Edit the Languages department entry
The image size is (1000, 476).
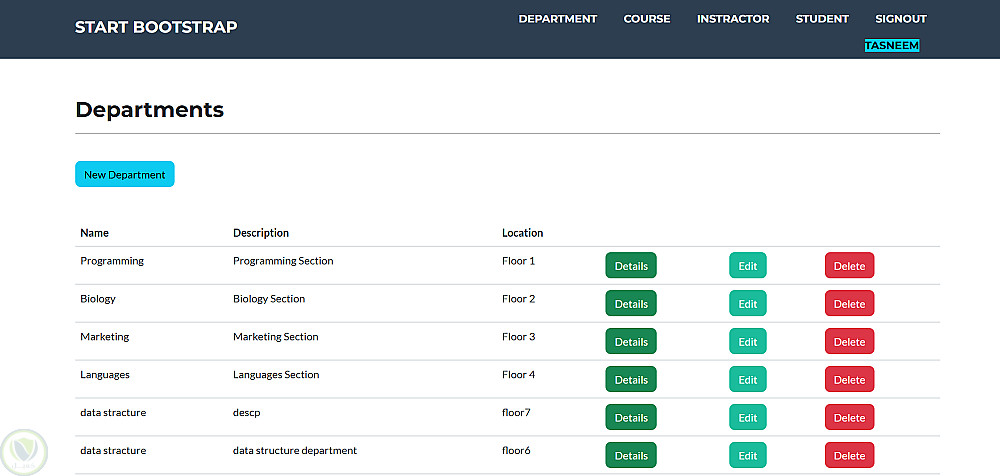748,380
